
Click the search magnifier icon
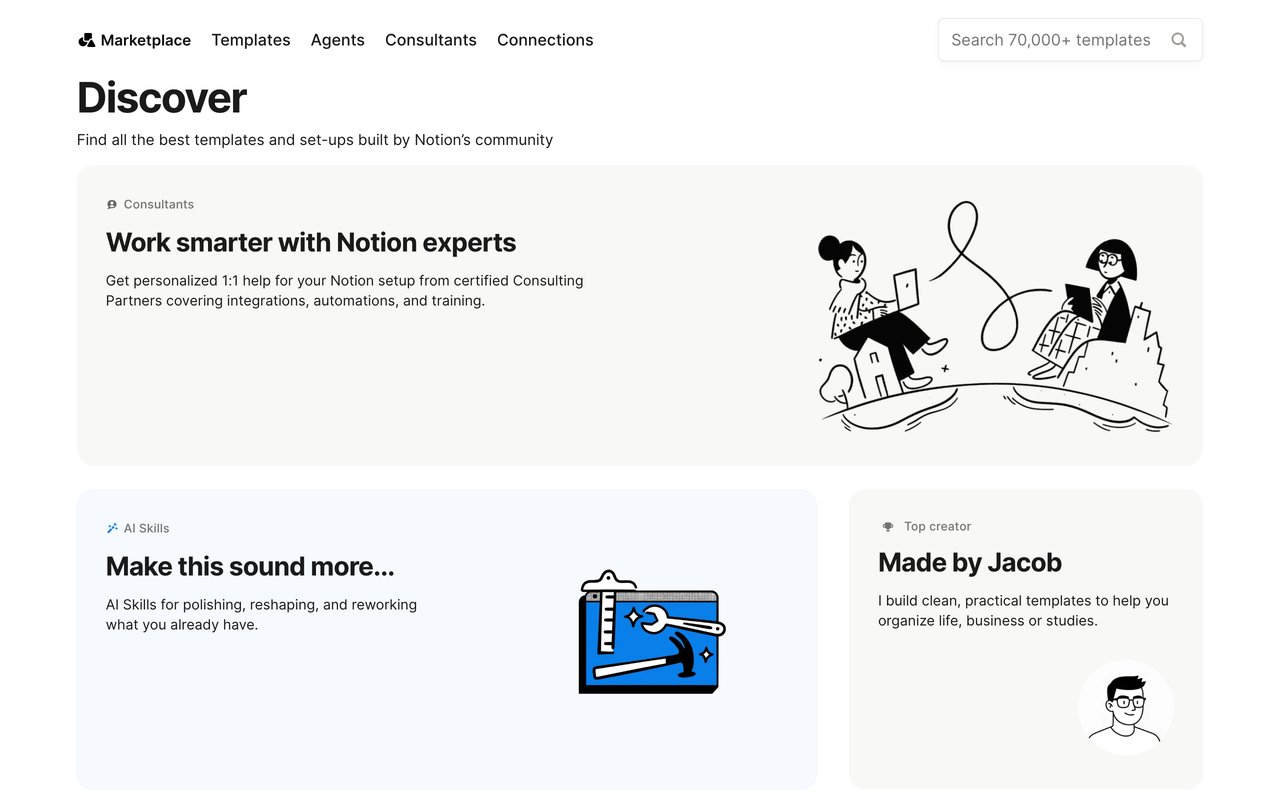tap(1179, 40)
